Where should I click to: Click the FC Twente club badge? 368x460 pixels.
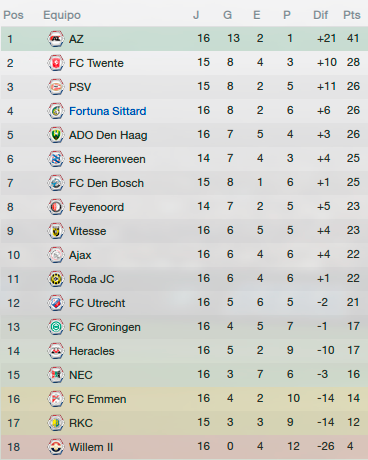[x=56, y=63]
